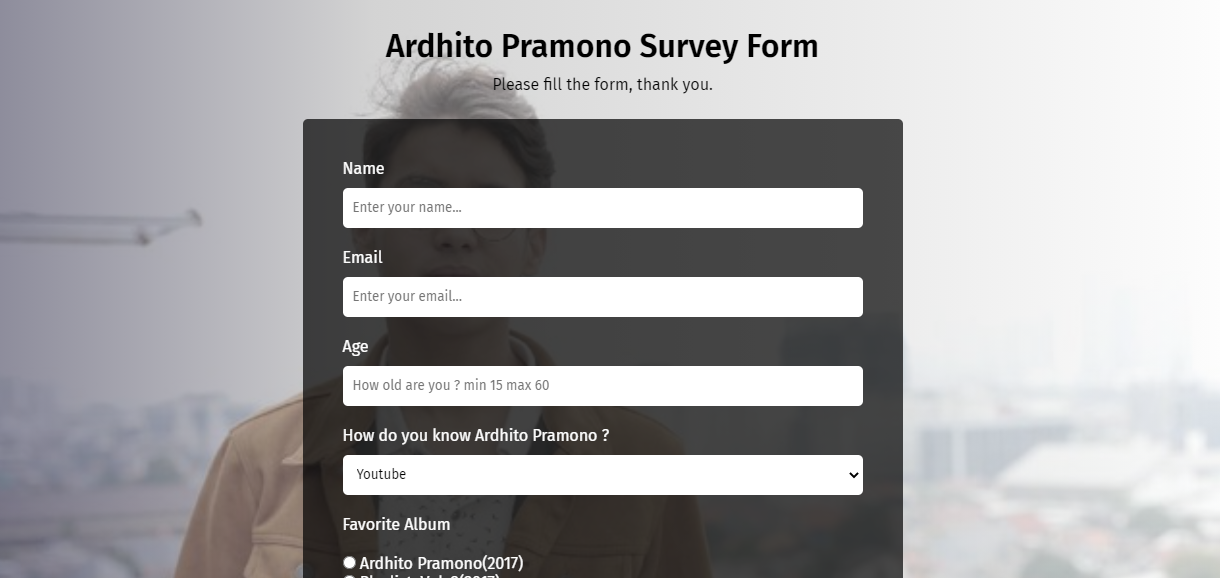Click the 'Email' field label
1220x578 pixels.
click(362, 258)
